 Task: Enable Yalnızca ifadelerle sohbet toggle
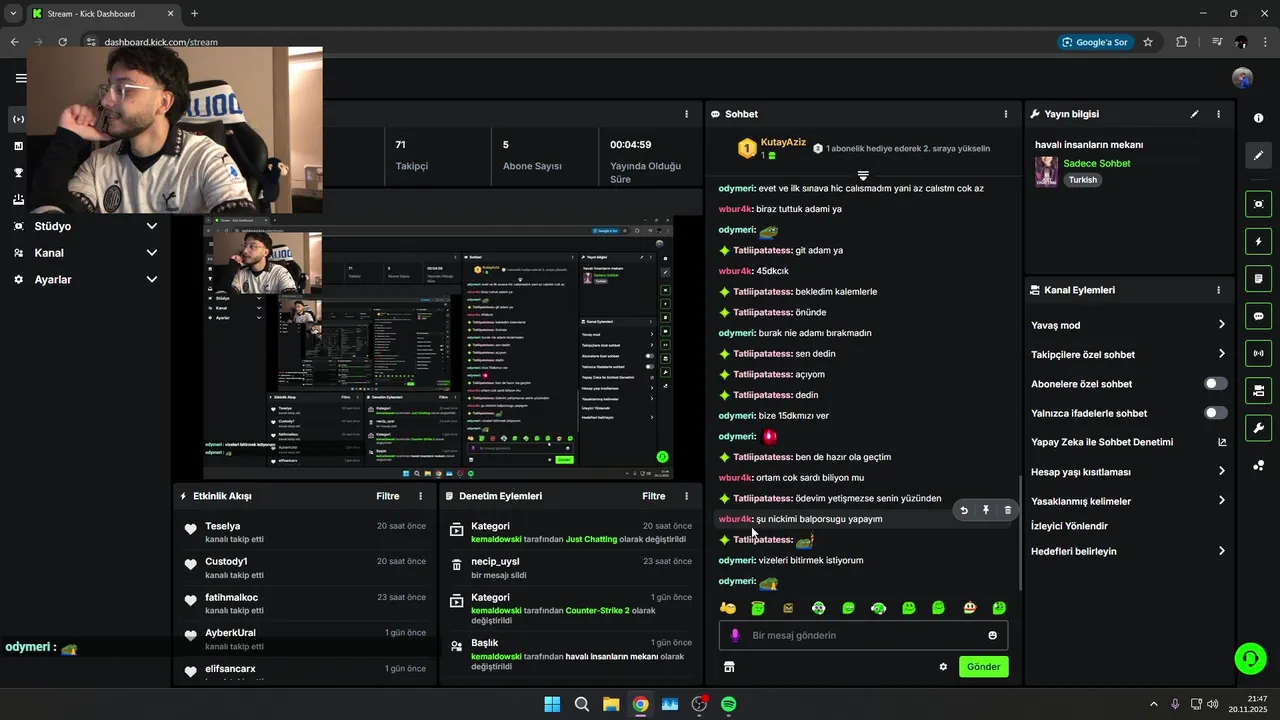(1216, 413)
